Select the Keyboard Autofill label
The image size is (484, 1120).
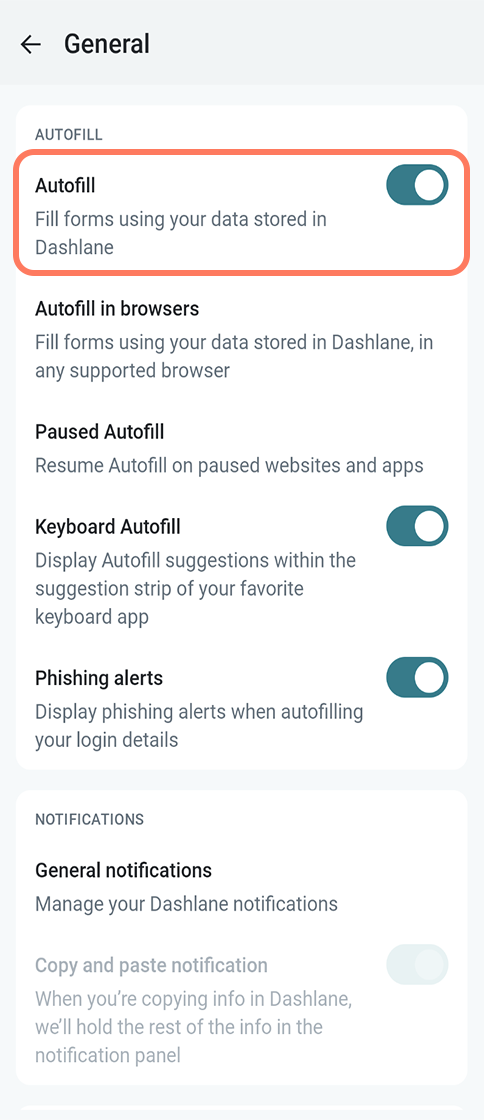click(x=108, y=526)
